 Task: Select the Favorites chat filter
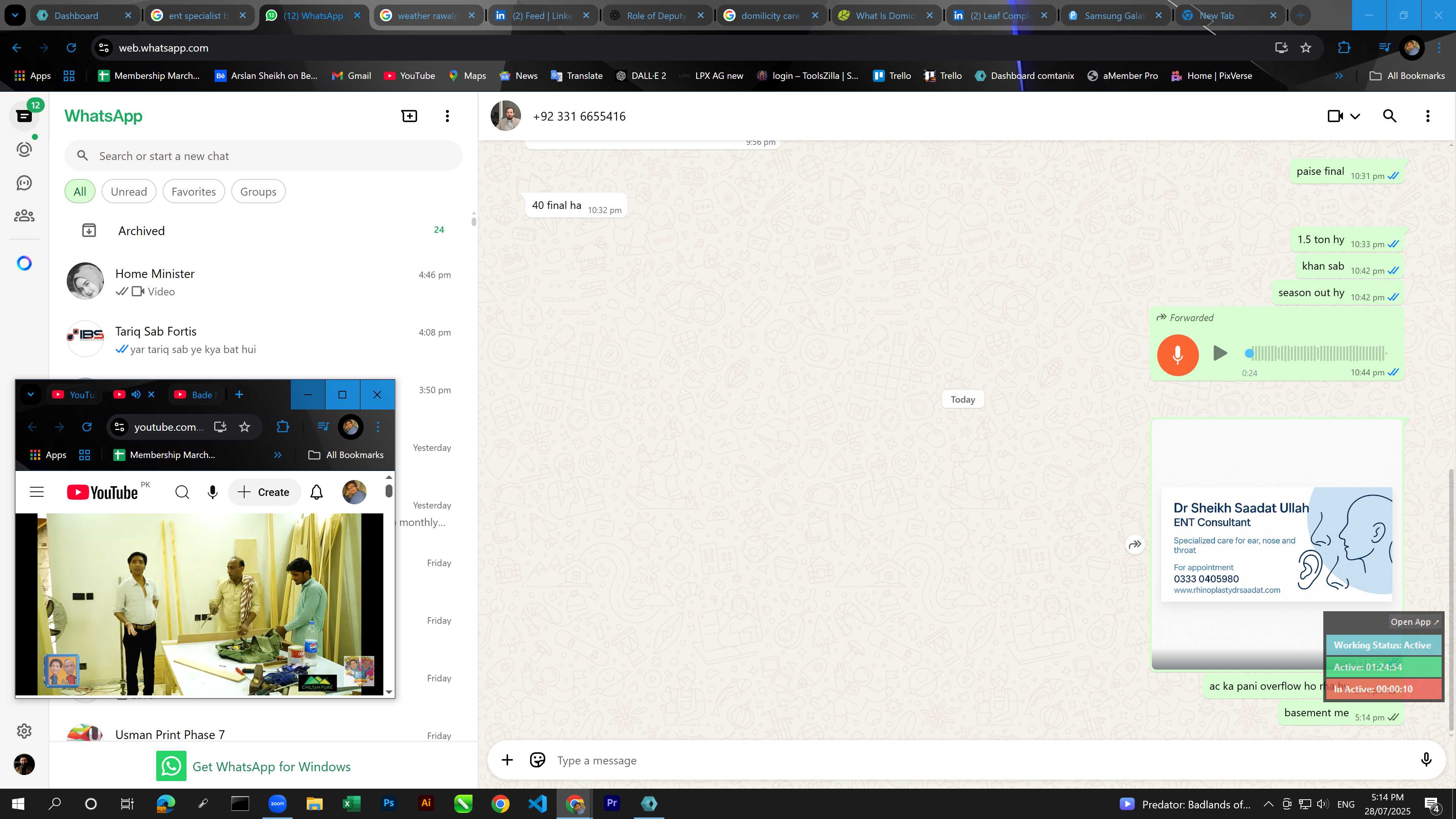click(x=193, y=191)
